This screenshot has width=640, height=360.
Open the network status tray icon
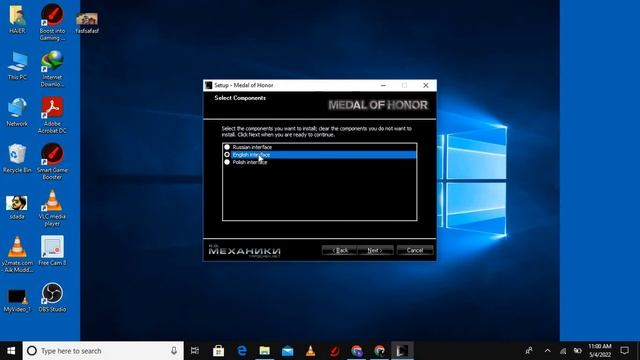(563, 351)
